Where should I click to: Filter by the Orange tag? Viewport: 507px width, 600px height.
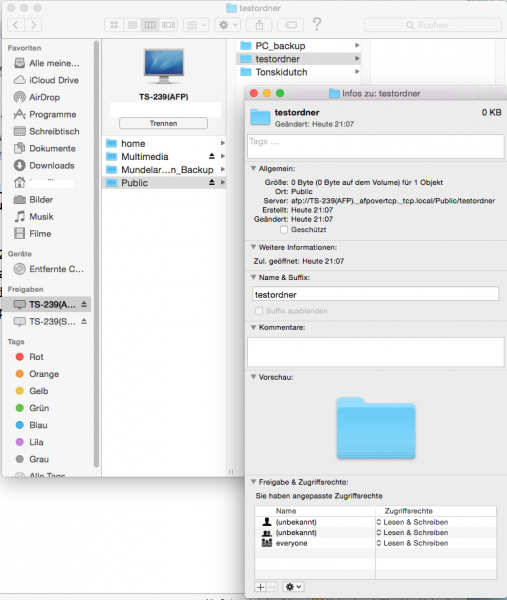tap(37, 374)
